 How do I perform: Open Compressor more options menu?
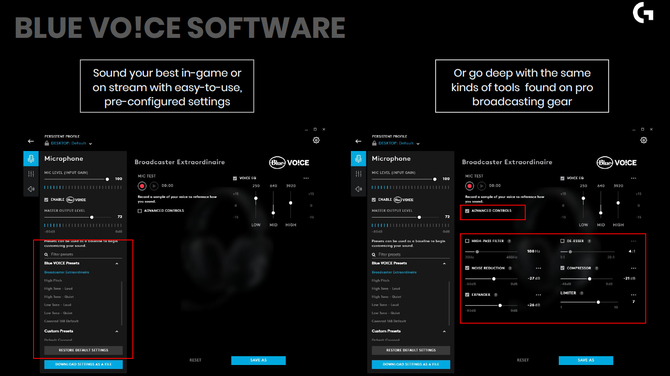tap(633, 268)
